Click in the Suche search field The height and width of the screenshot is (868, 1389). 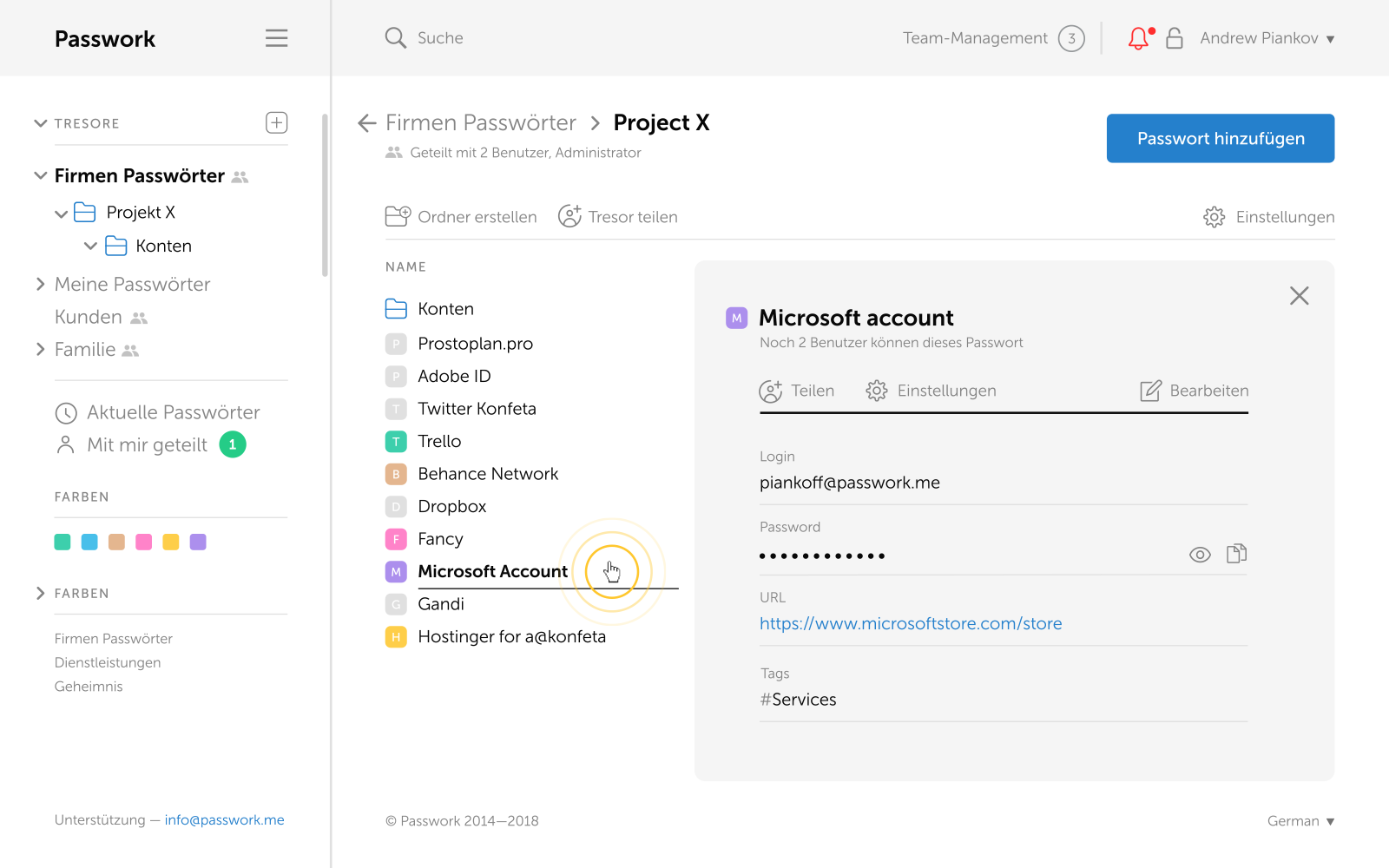coord(440,38)
